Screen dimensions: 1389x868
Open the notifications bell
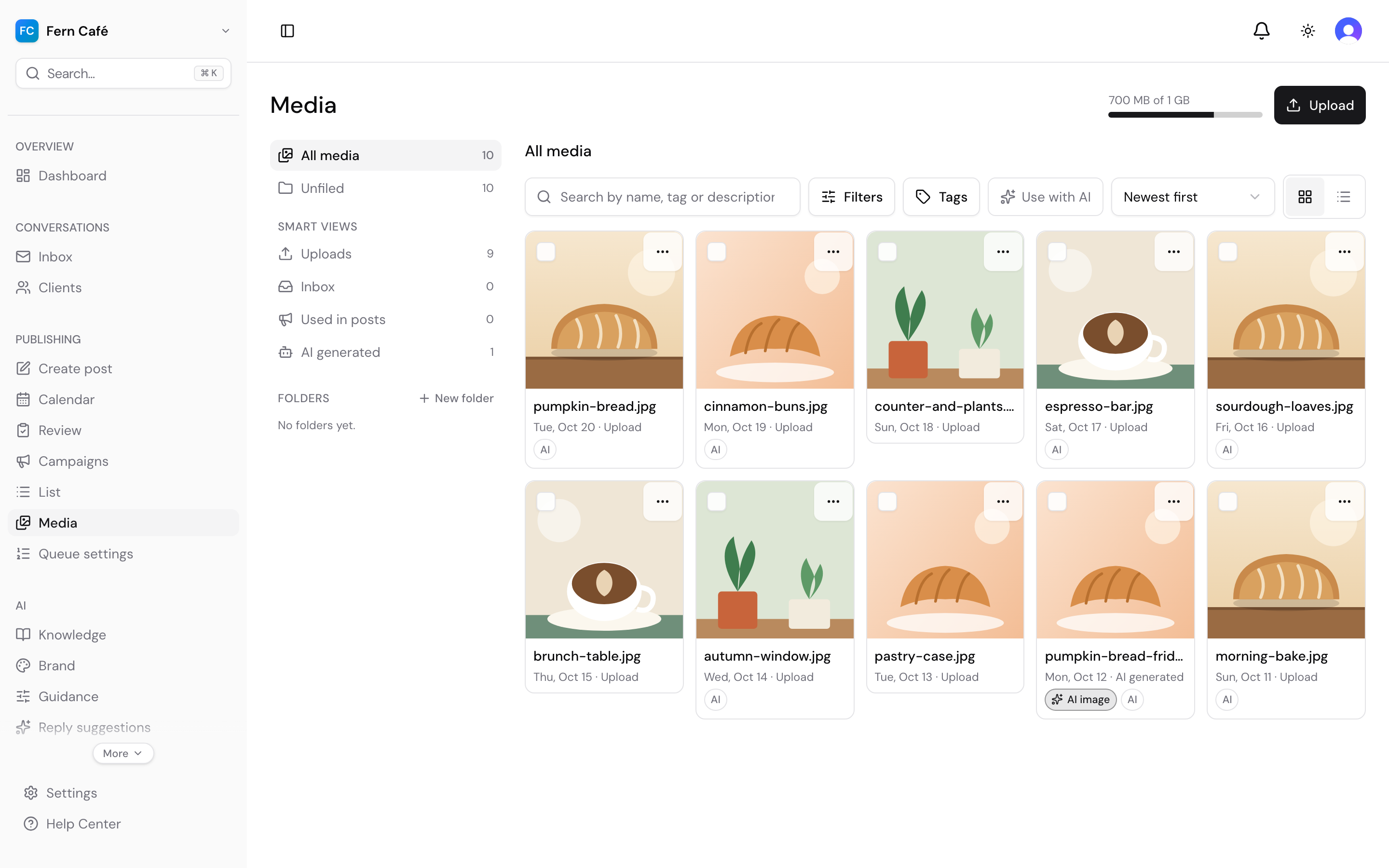coord(1261,31)
